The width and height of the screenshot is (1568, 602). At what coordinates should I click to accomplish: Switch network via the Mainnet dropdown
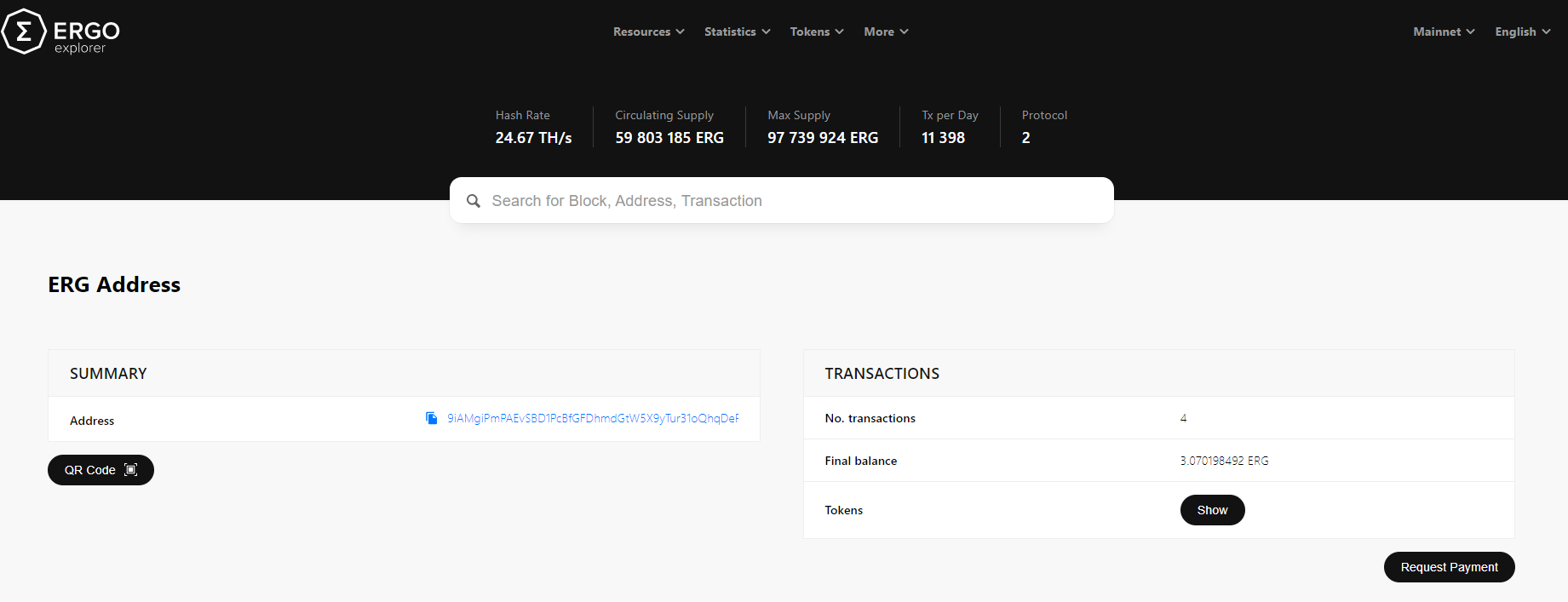coord(1444,32)
